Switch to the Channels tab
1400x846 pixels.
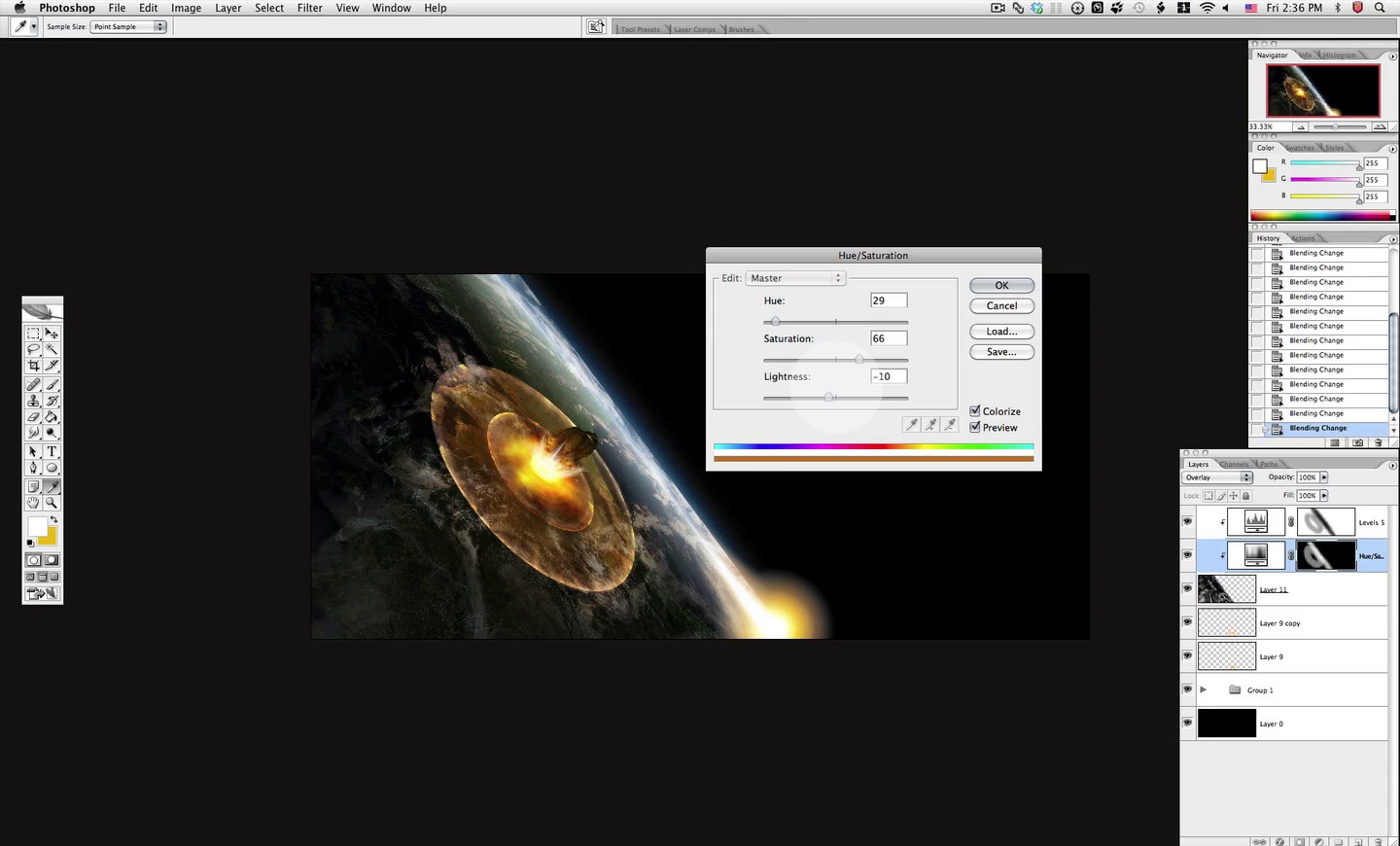1235,464
